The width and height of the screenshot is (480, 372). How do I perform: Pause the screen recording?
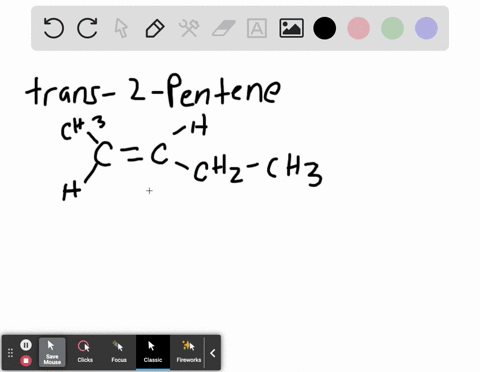26,345
